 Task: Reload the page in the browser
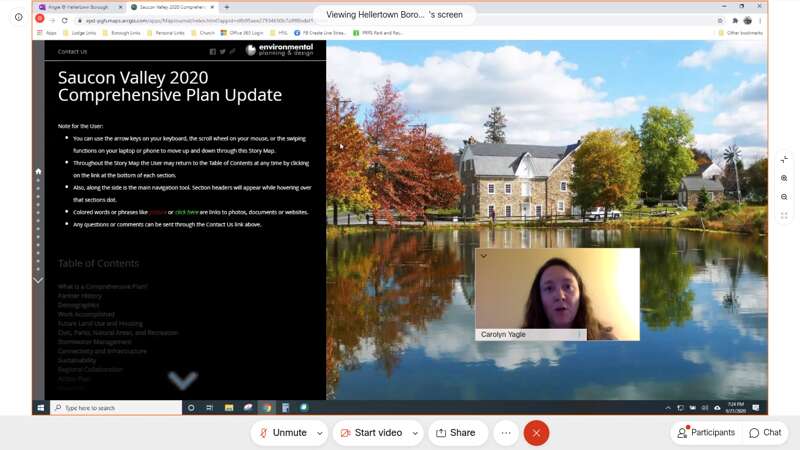point(64,20)
